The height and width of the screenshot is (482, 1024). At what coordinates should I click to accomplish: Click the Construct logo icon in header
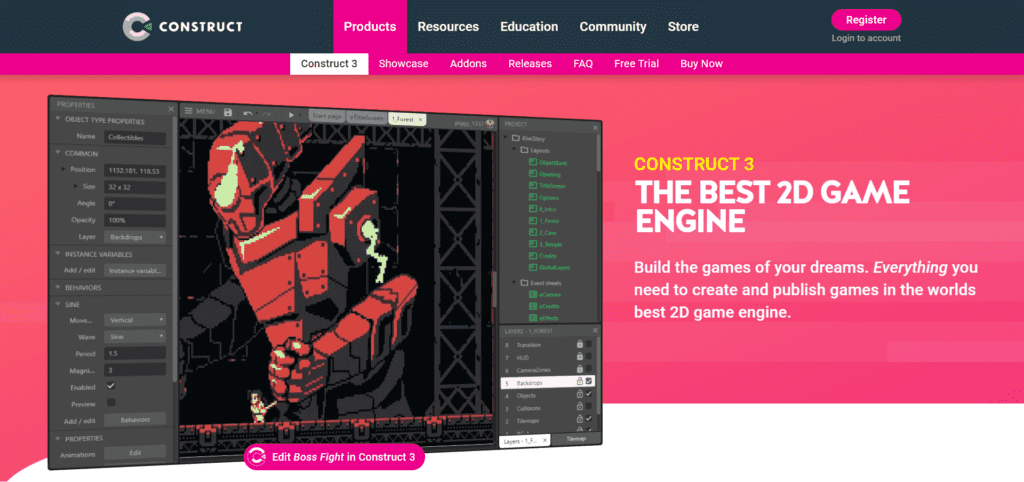(x=137, y=26)
